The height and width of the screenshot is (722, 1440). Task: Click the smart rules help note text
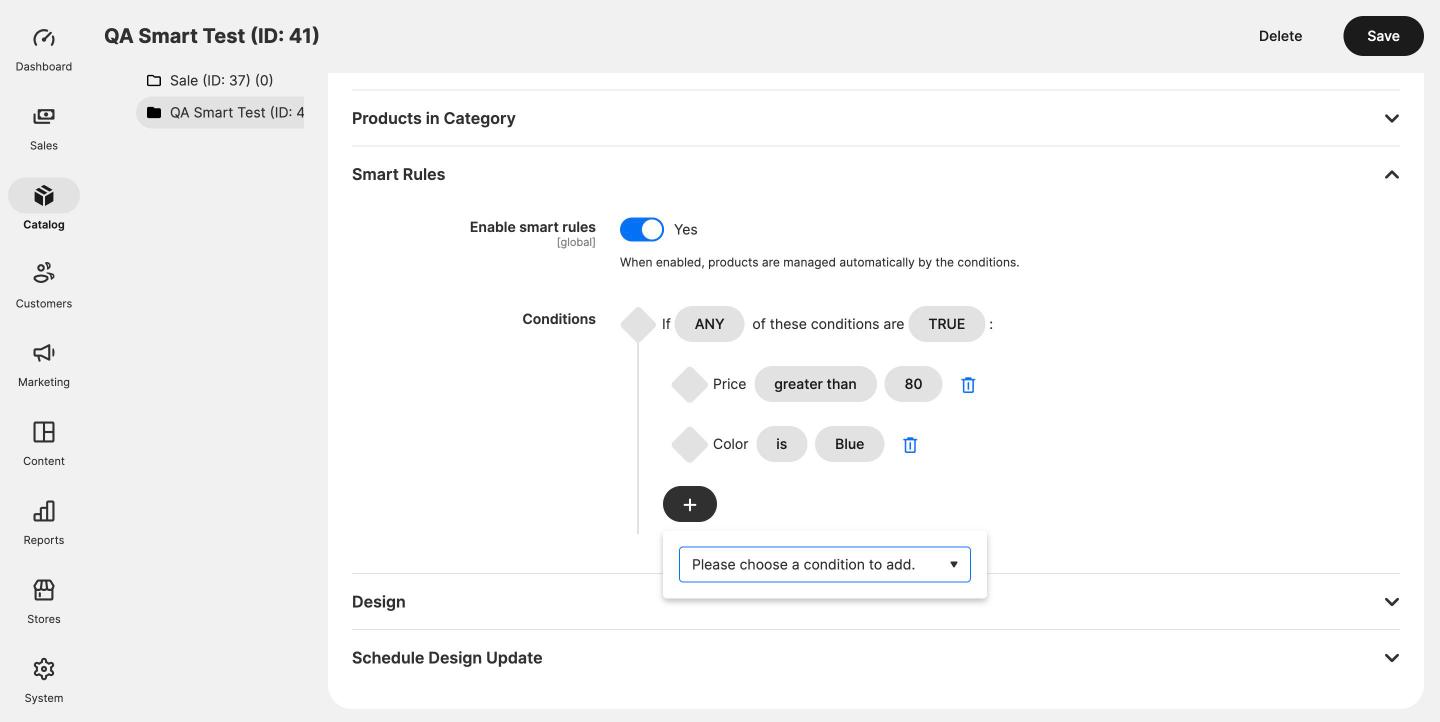[820, 262]
